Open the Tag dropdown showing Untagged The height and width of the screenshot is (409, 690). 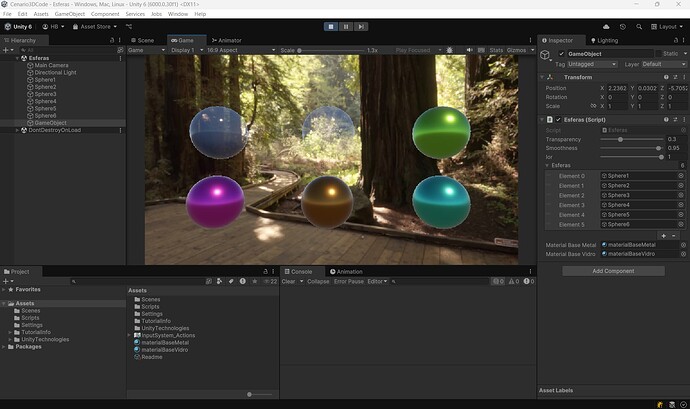pos(592,64)
